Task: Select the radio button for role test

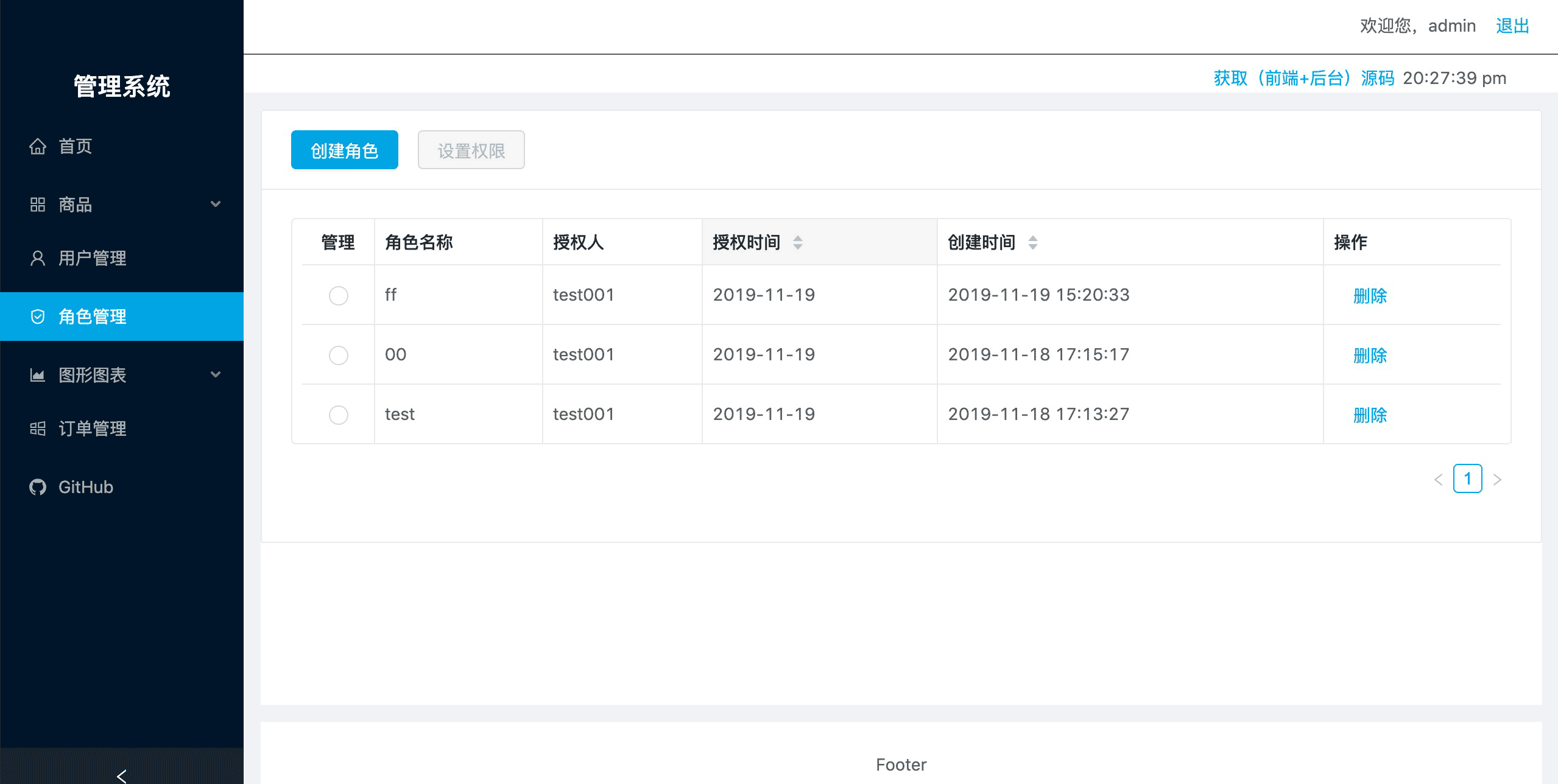Action: point(339,415)
